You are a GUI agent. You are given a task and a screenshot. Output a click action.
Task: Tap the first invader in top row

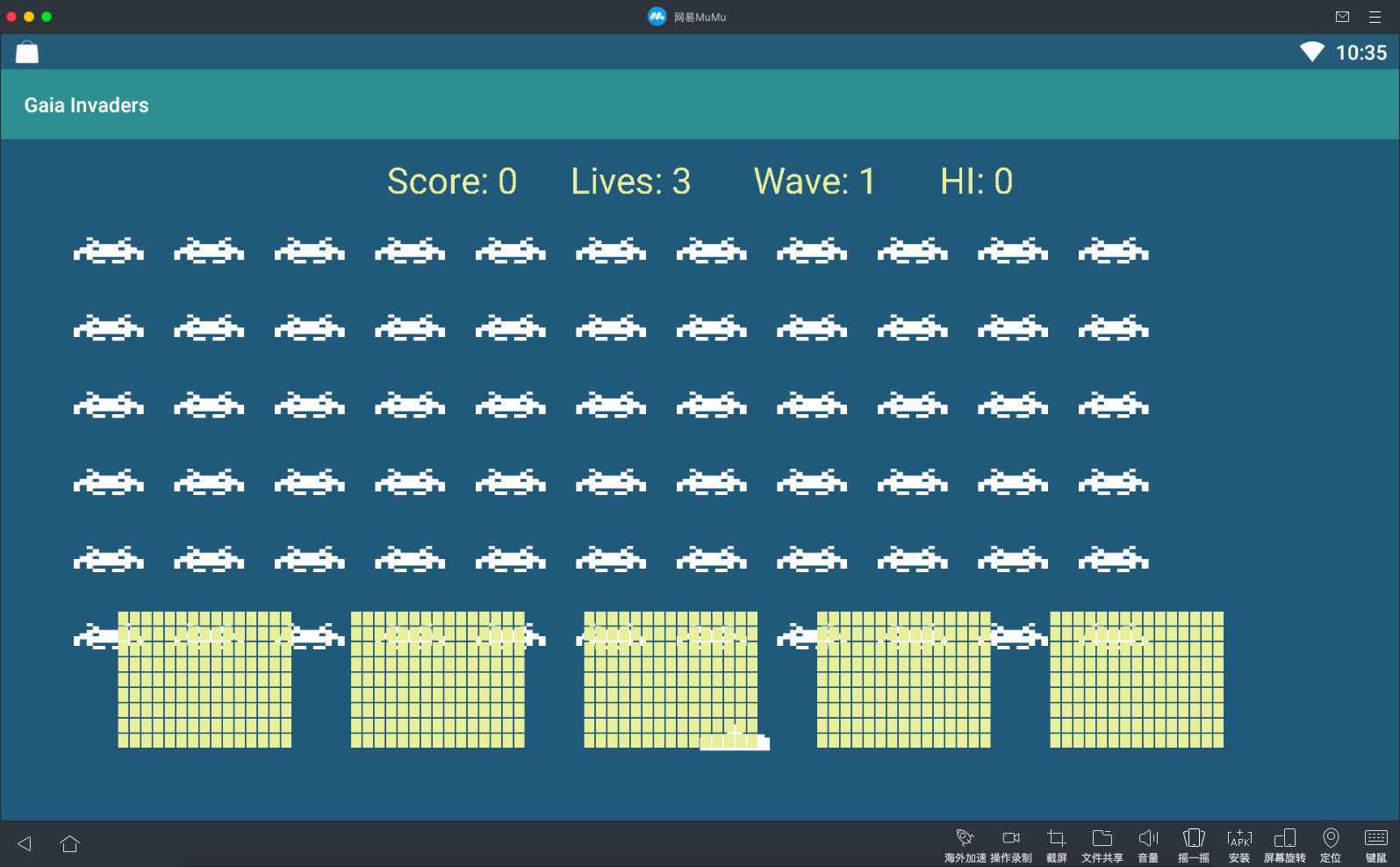(x=109, y=251)
